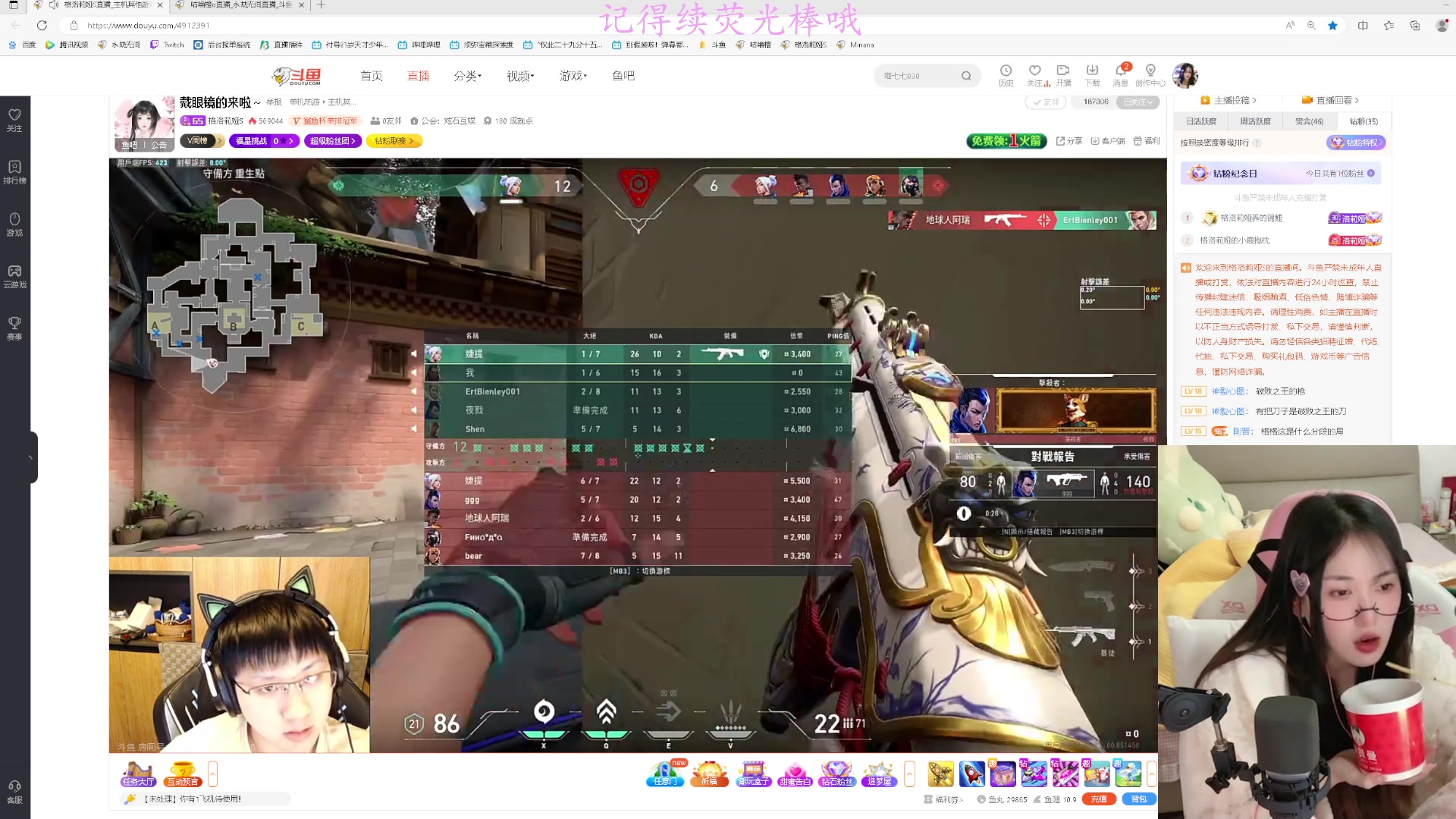Expand the 分类 dropdown menu
1456x819 pixels.
coord(467,76)
